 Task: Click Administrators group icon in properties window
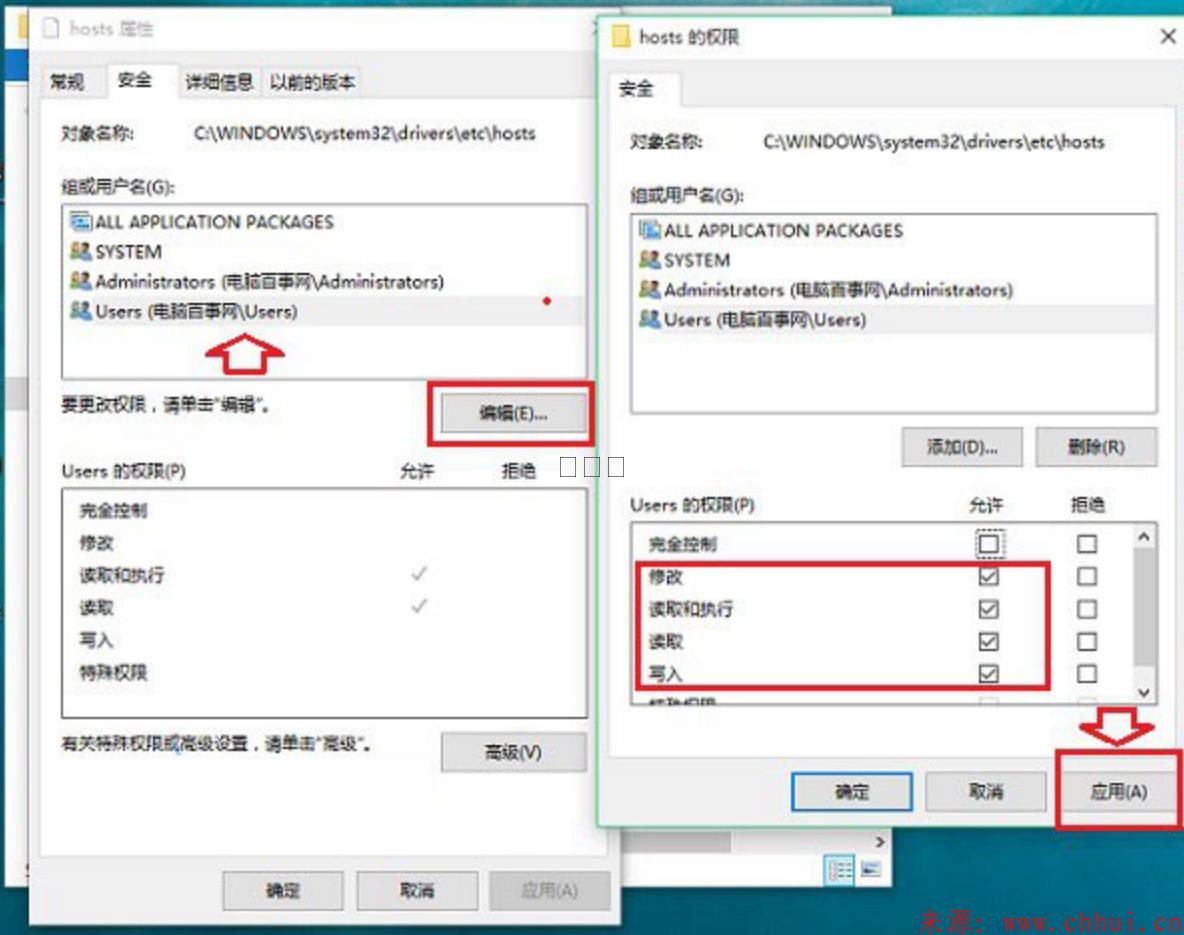click(80, 281)
